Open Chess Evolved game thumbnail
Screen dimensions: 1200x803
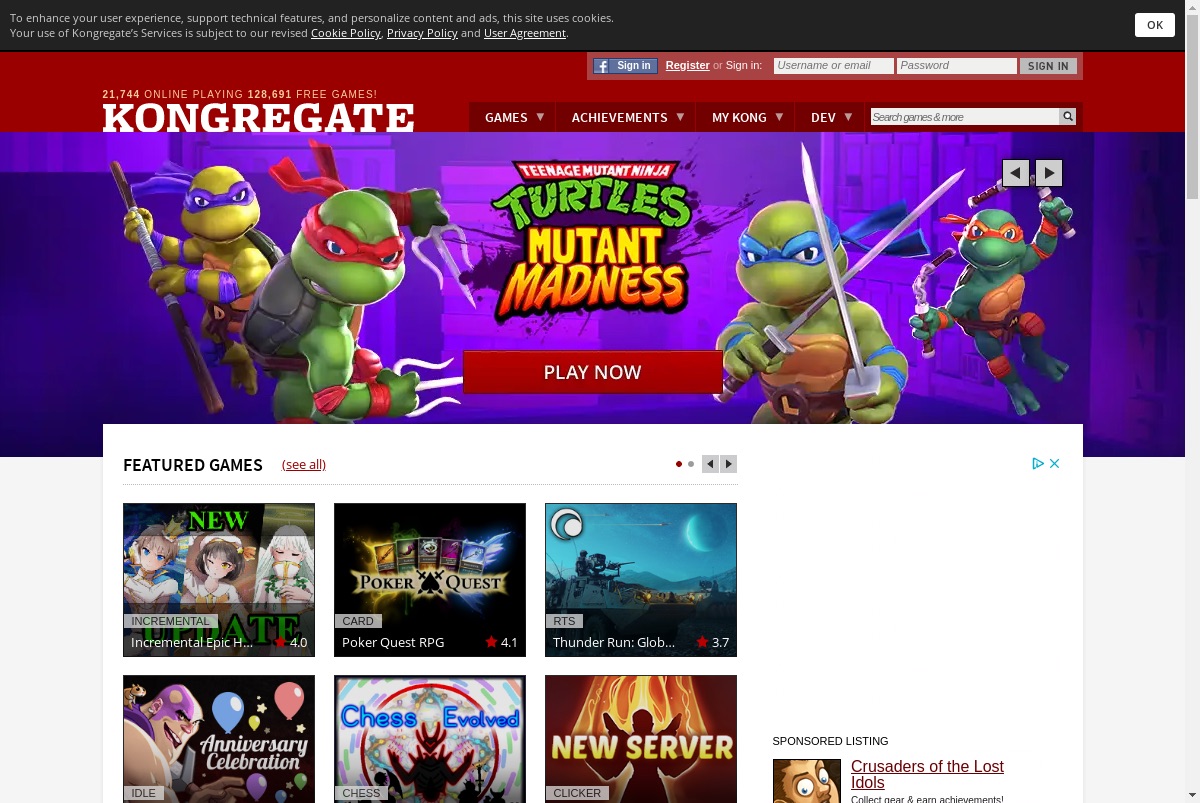430,739
